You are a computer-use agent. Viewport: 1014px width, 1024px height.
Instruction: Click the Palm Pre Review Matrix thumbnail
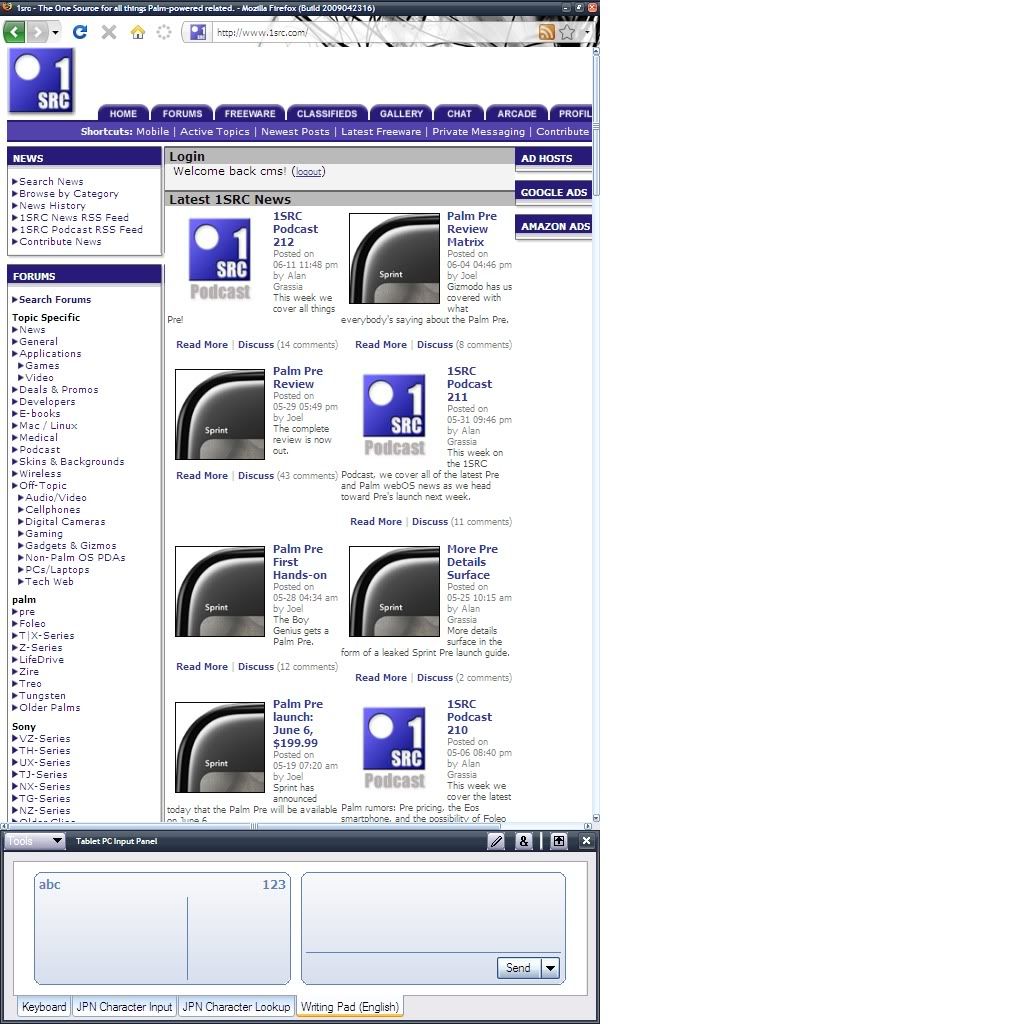pyautogui.click(x=394, y=259)
